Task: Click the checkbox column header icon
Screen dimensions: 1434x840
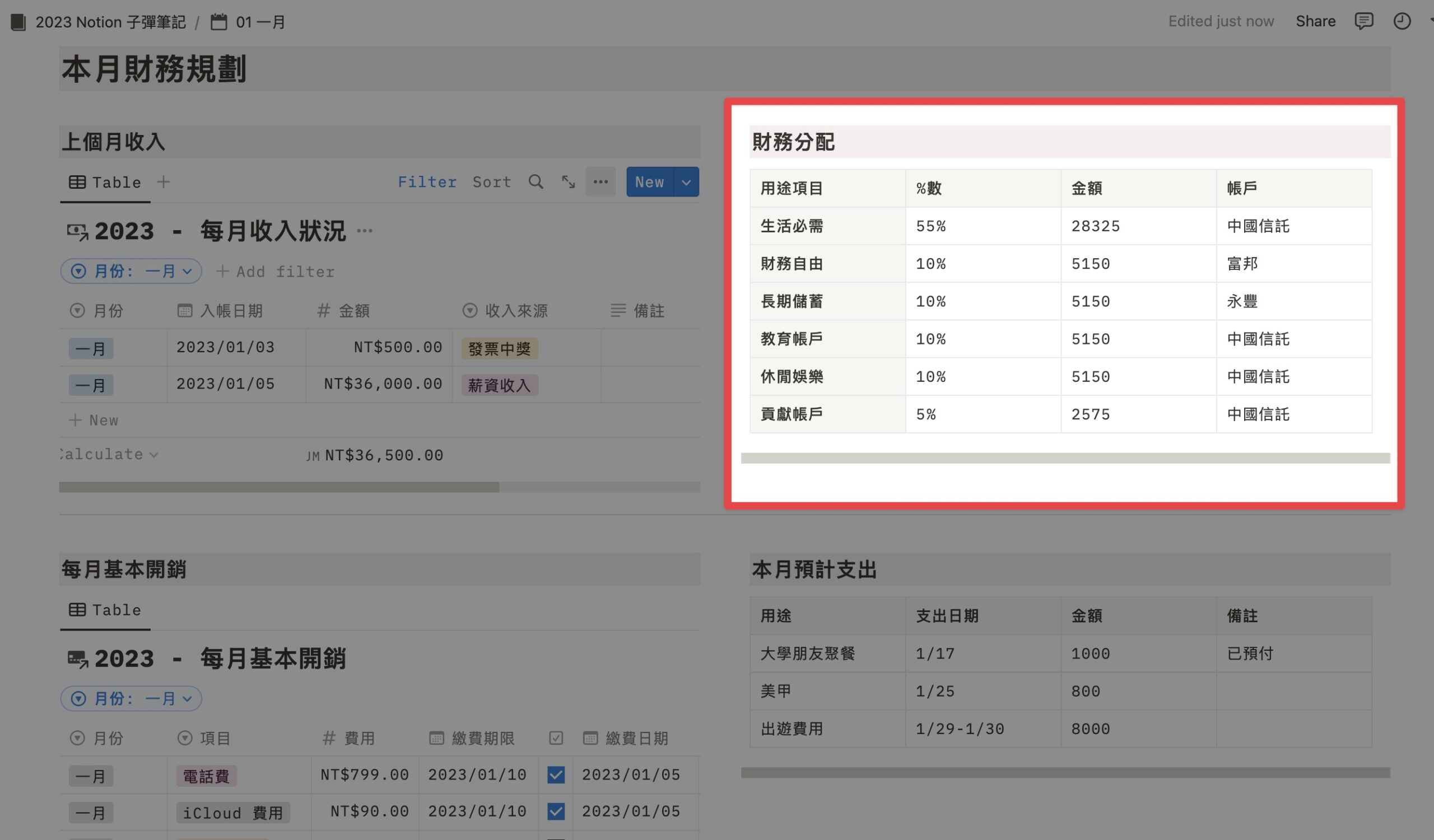Action: (x=555, y=738)
